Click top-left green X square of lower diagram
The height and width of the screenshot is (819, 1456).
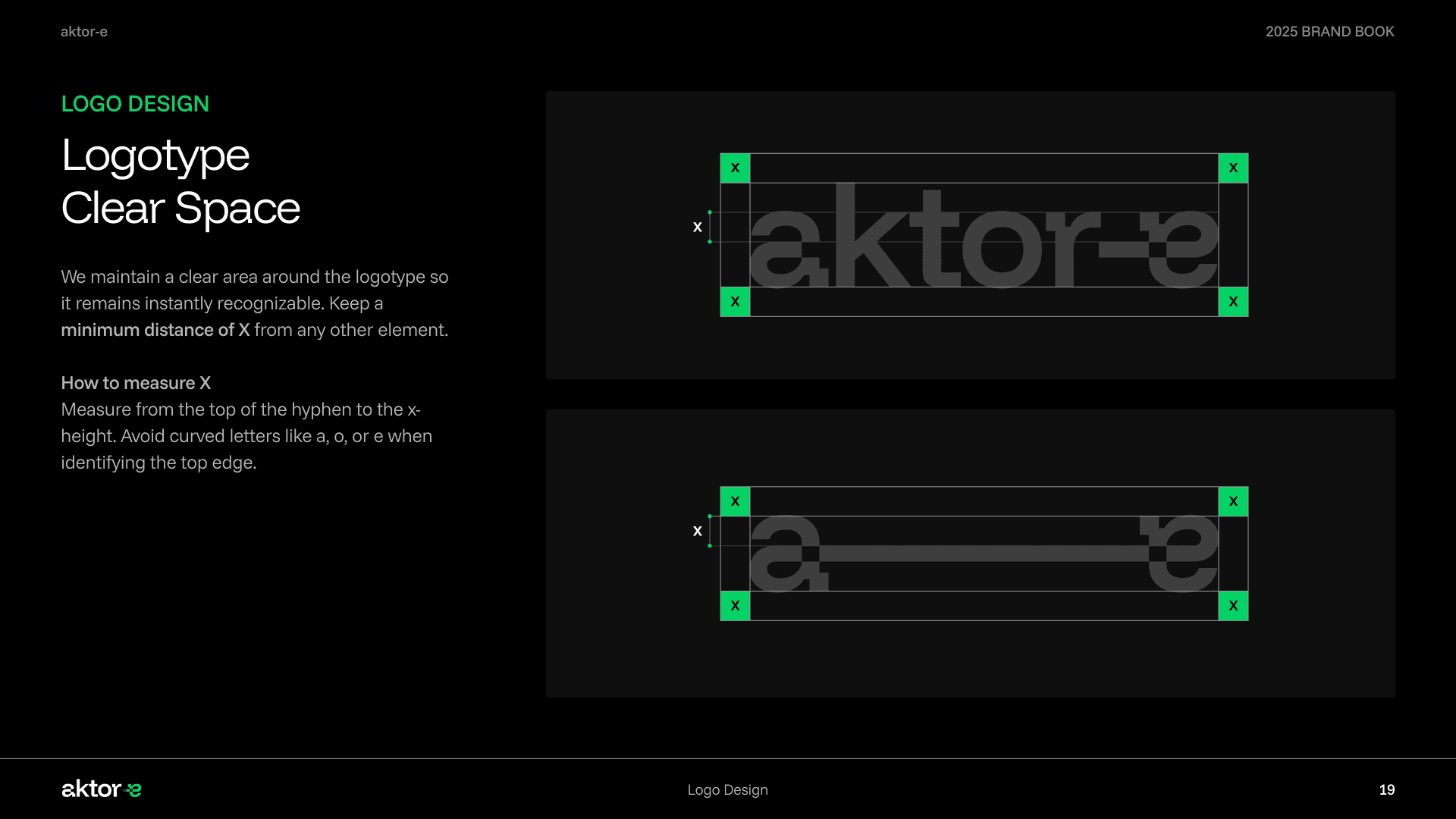click(x=735, y=501)
